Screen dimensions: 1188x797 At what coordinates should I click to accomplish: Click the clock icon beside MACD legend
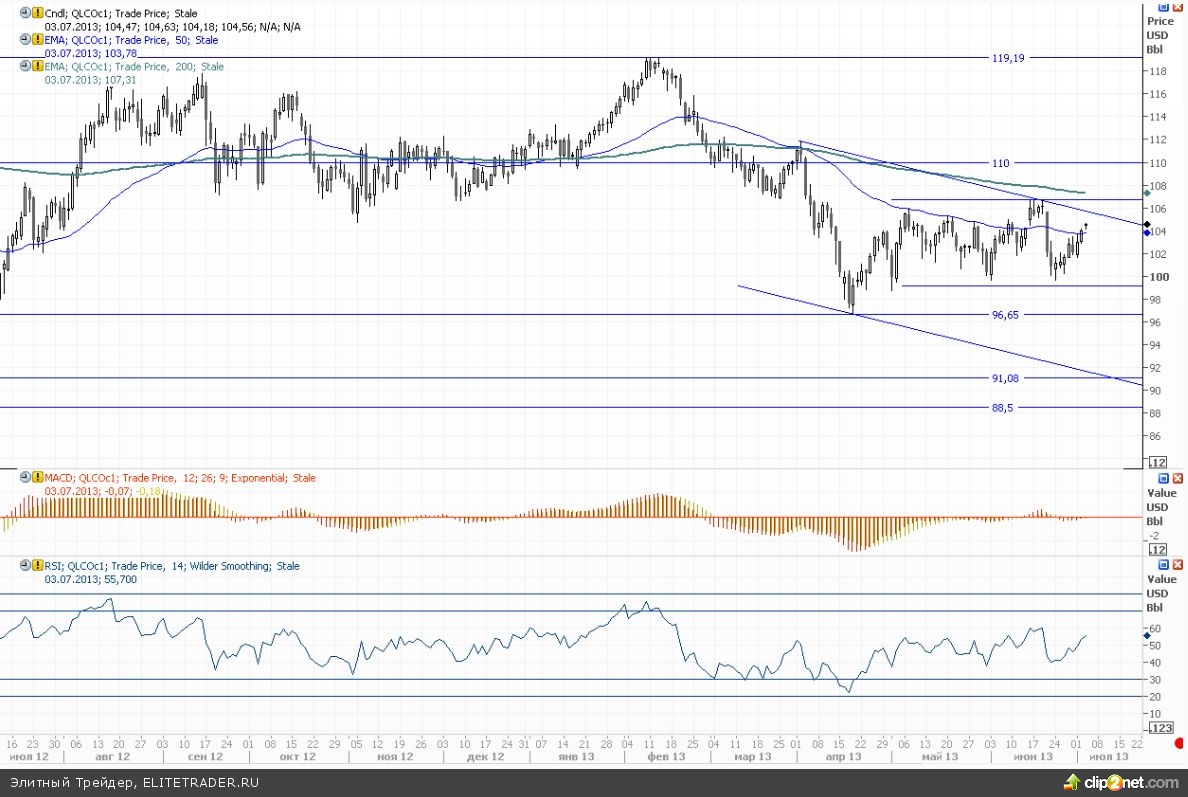(x=25, y=478)
